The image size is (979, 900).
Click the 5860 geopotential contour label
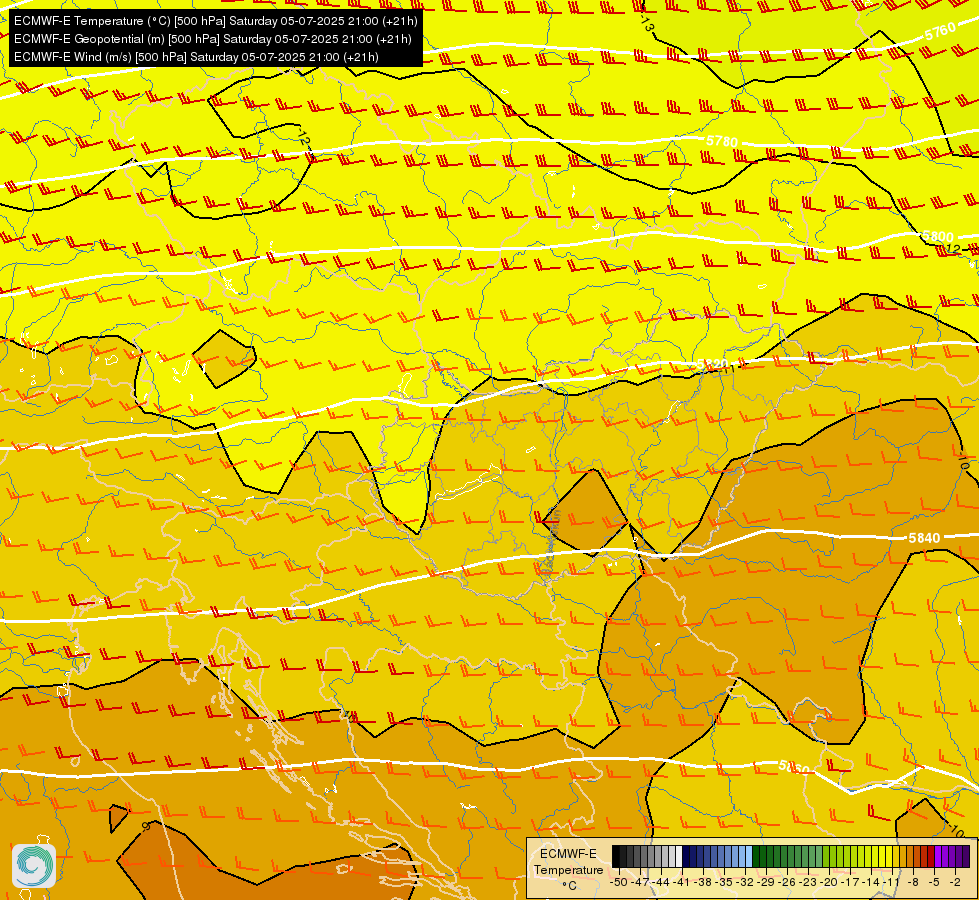pos(794,768)
